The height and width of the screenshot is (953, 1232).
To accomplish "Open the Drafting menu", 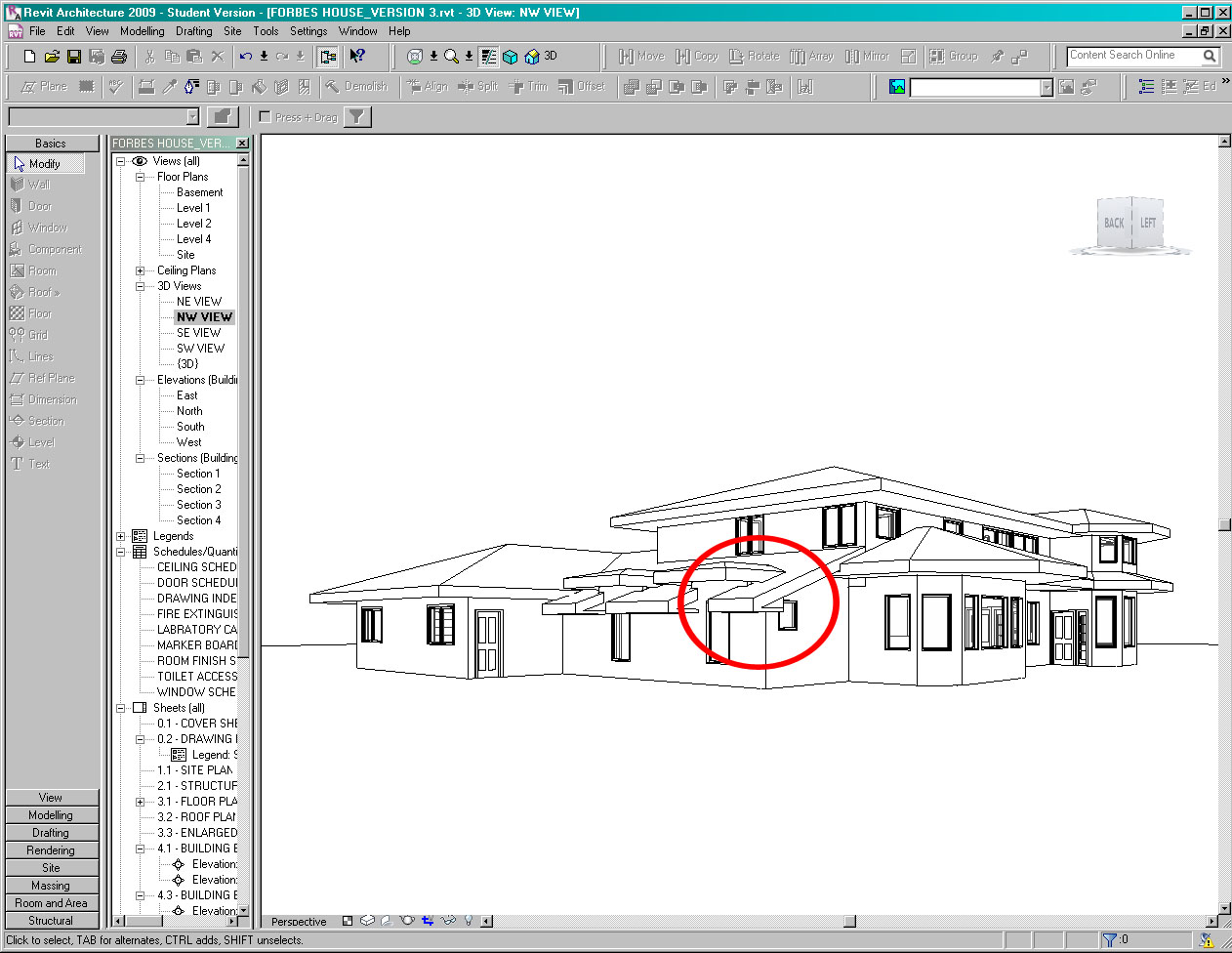I will tap(194, 31).
